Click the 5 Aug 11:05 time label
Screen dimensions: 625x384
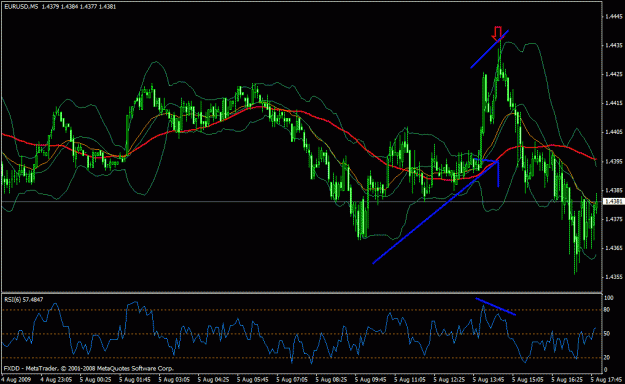pyautogui.click(x=410, y=379)
